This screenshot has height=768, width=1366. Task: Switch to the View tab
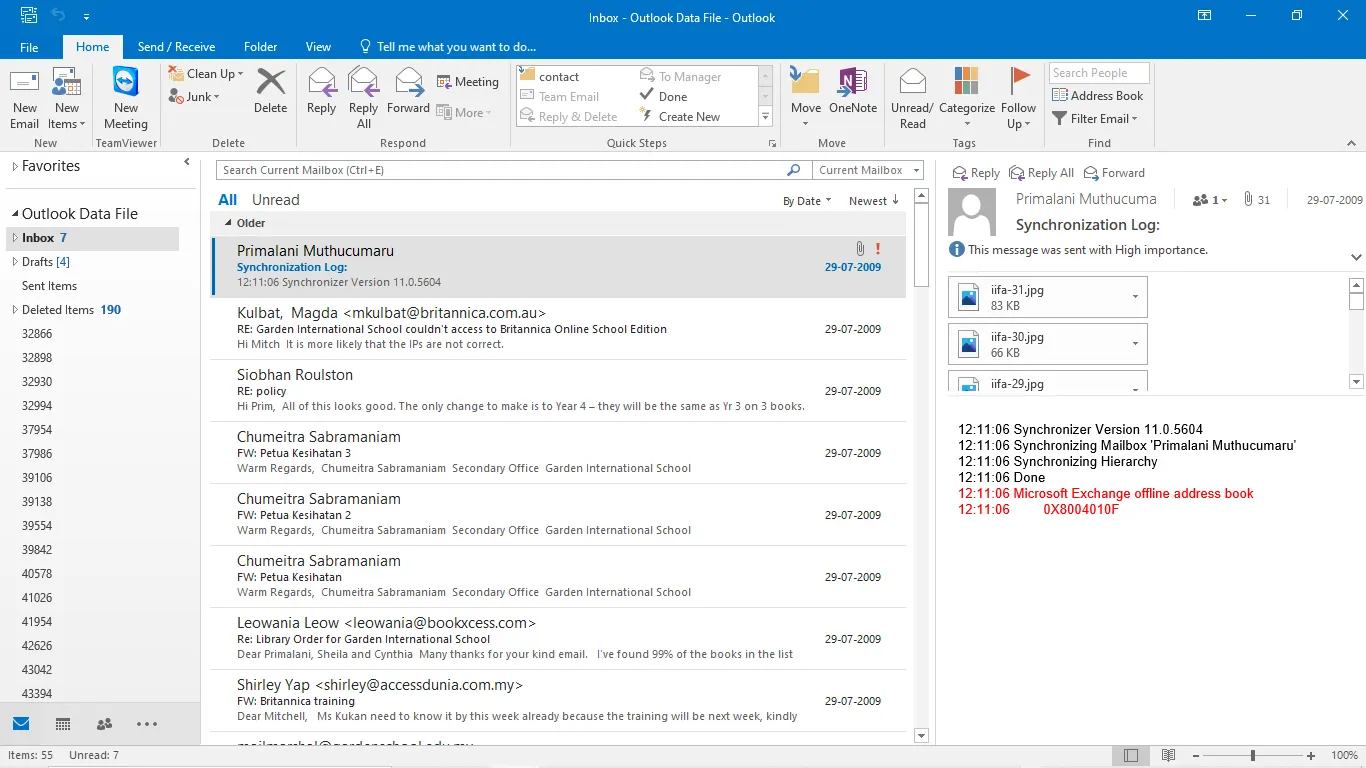coord(318,47)
